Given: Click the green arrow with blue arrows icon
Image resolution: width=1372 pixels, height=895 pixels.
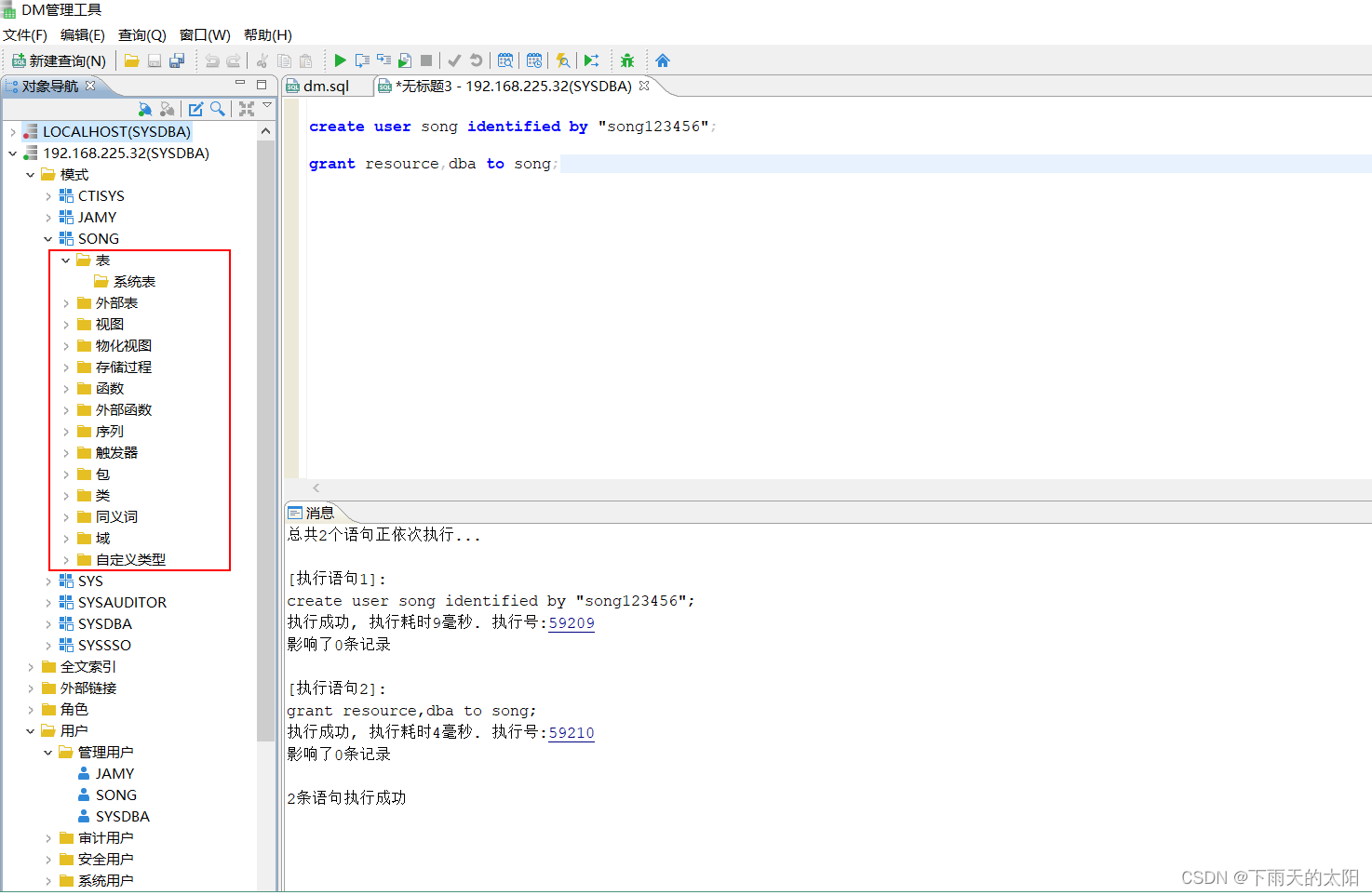Looking at the screenshot, I should (x=591, y=60).
